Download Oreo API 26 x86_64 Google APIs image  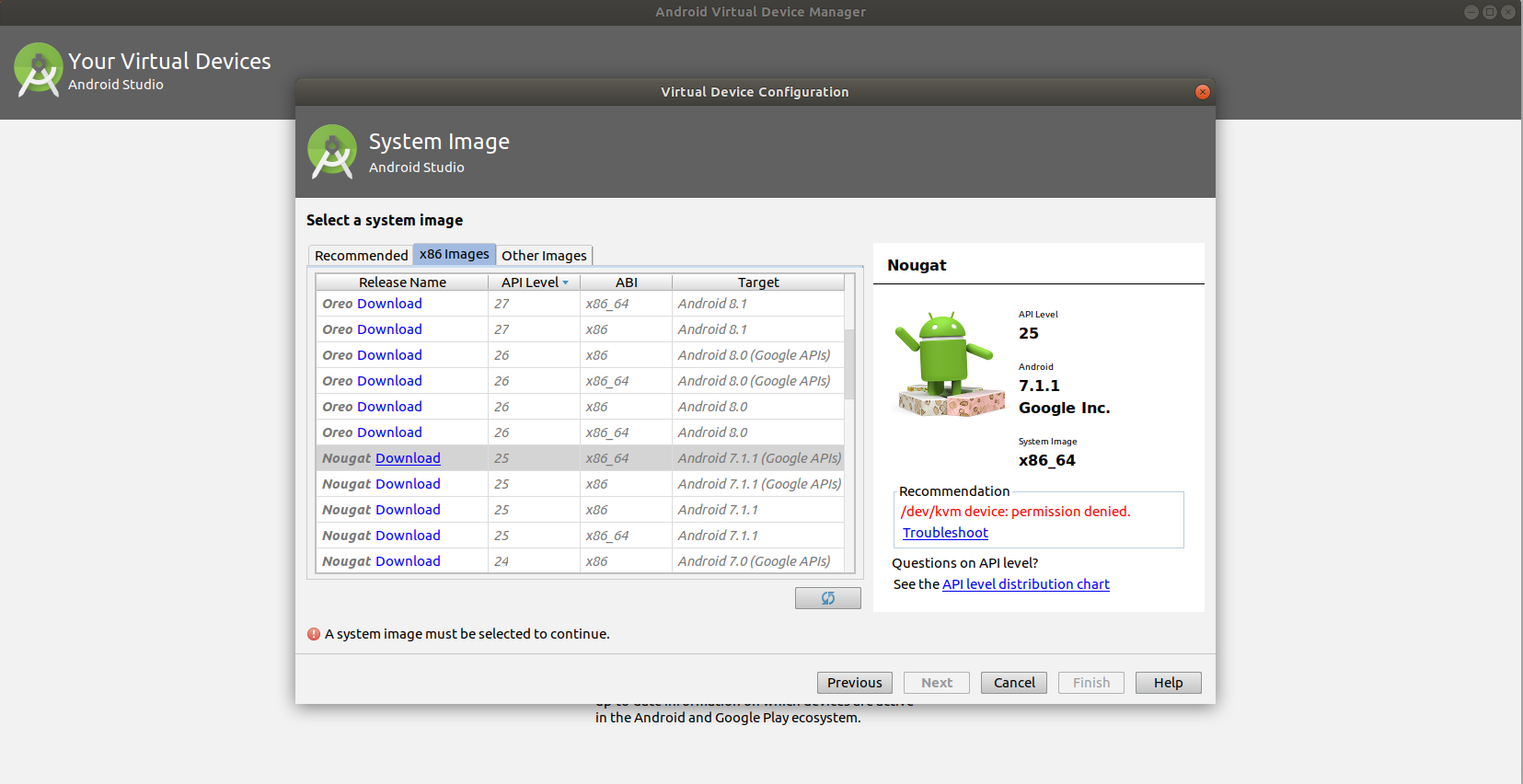pyautogui.click(x=389, y=381)
